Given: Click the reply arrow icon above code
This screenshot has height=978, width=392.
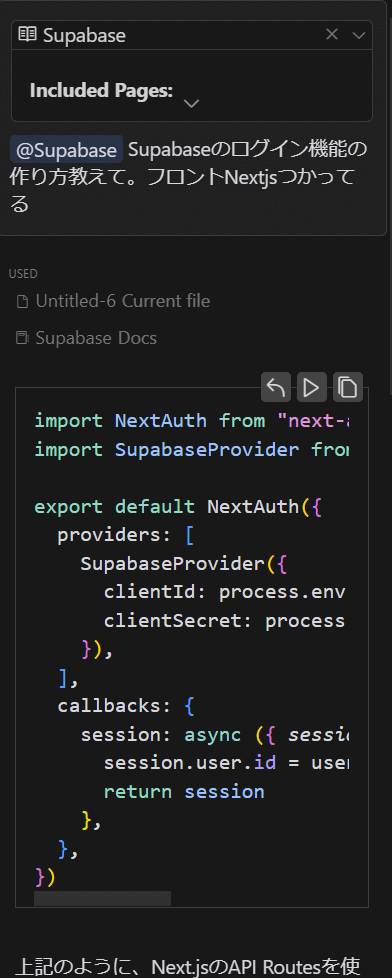Looking at the screenshot, I should point(275,387).
